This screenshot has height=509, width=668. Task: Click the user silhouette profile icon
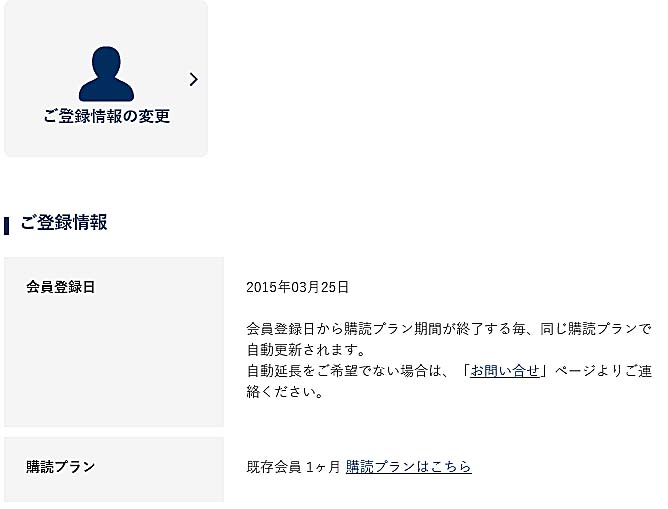click(x=107, y=74)
